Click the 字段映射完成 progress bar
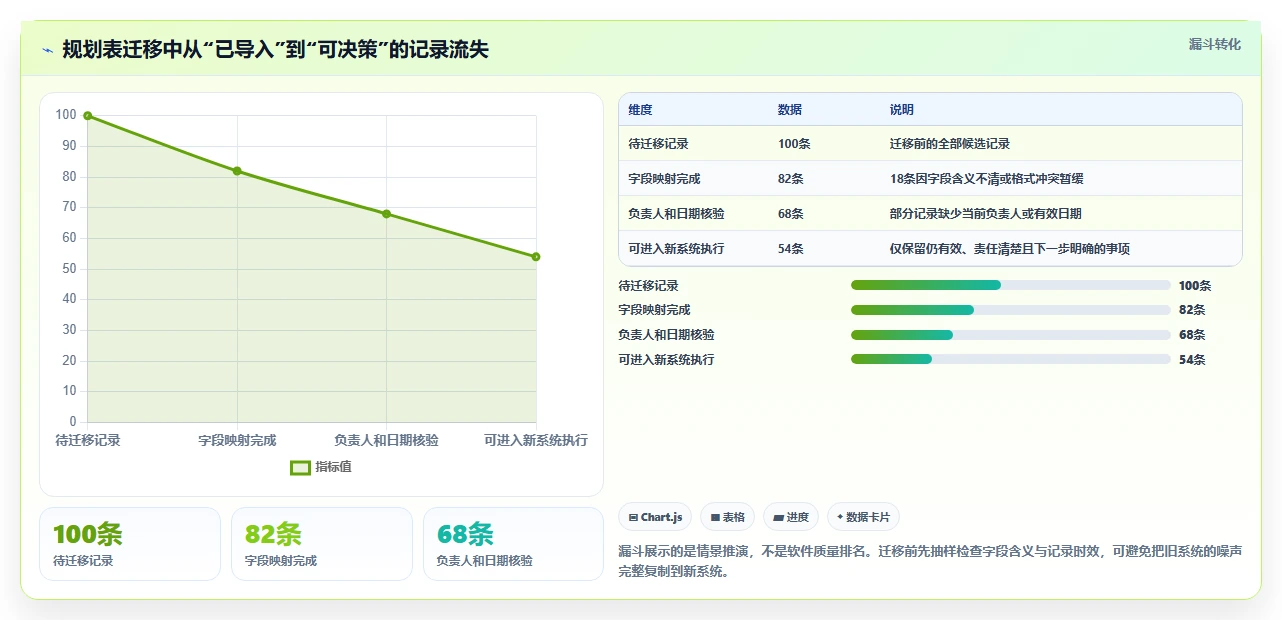This screenshot has height=620, width=1282. [x=1010, y=310]
